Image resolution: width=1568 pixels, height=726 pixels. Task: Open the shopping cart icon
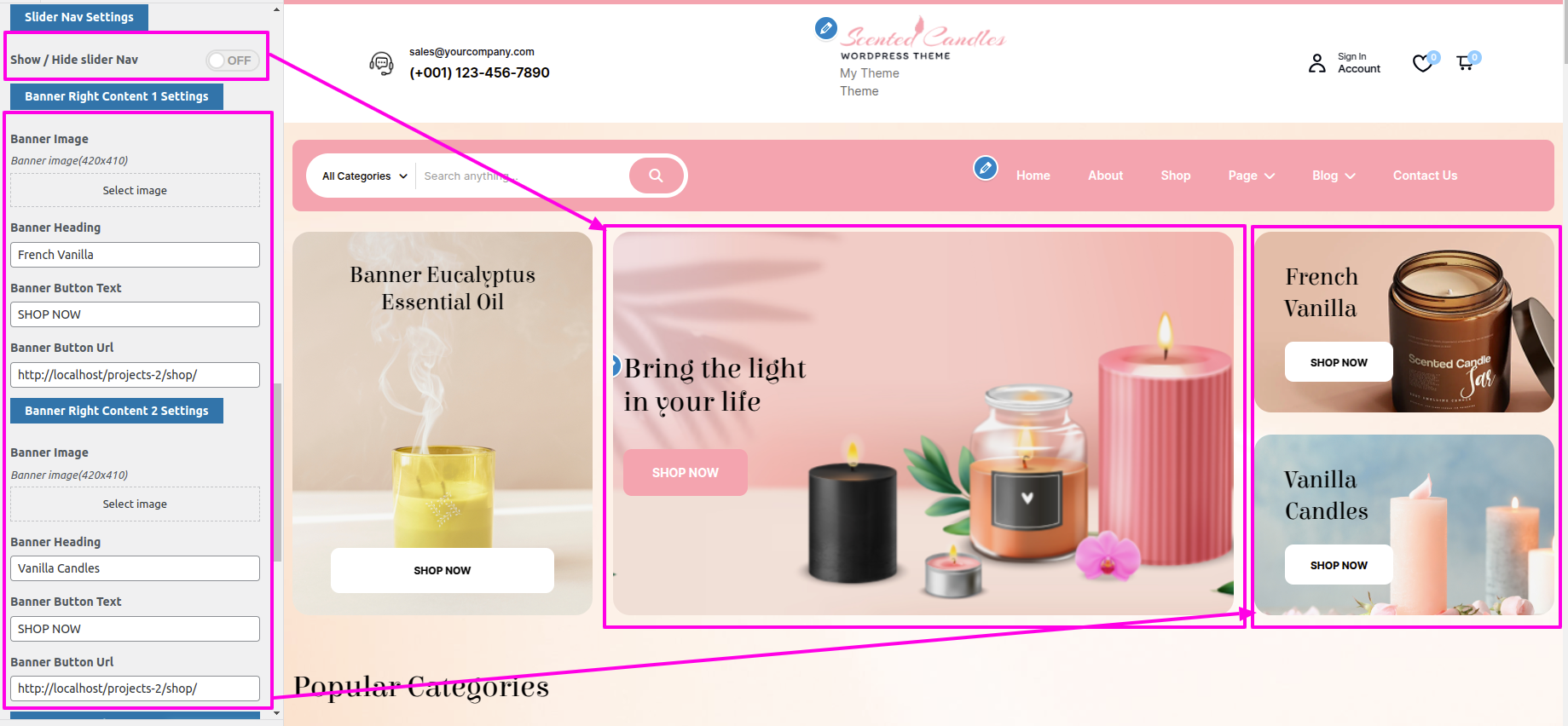click(1465, 63)
